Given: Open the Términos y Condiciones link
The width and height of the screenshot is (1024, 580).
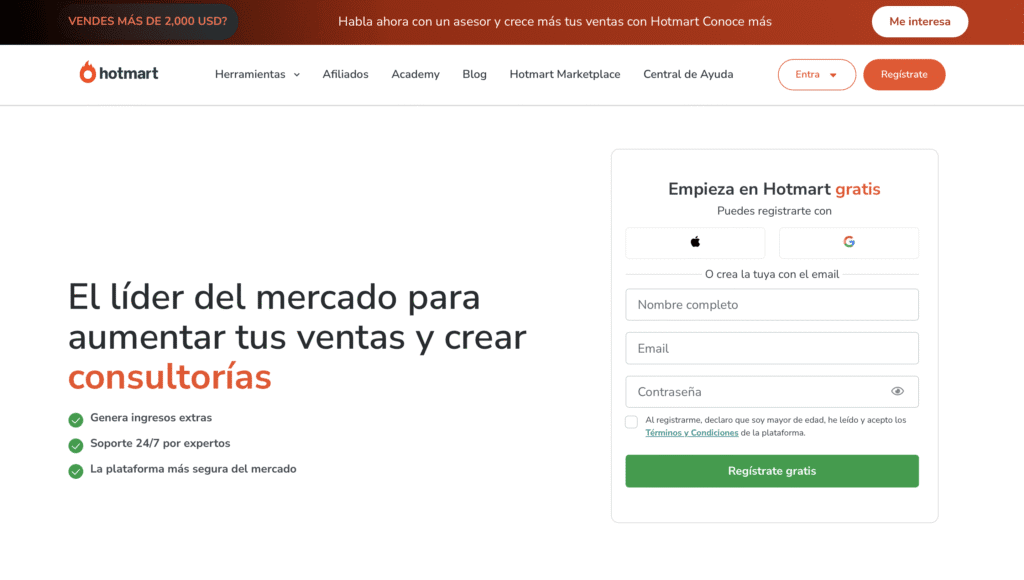Looking at the screenshot, I should click(x=692, y=433).
